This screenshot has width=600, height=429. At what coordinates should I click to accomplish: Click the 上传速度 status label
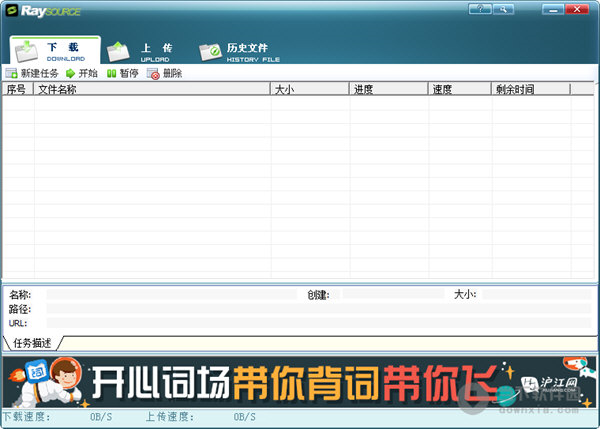tap(170, 416)
